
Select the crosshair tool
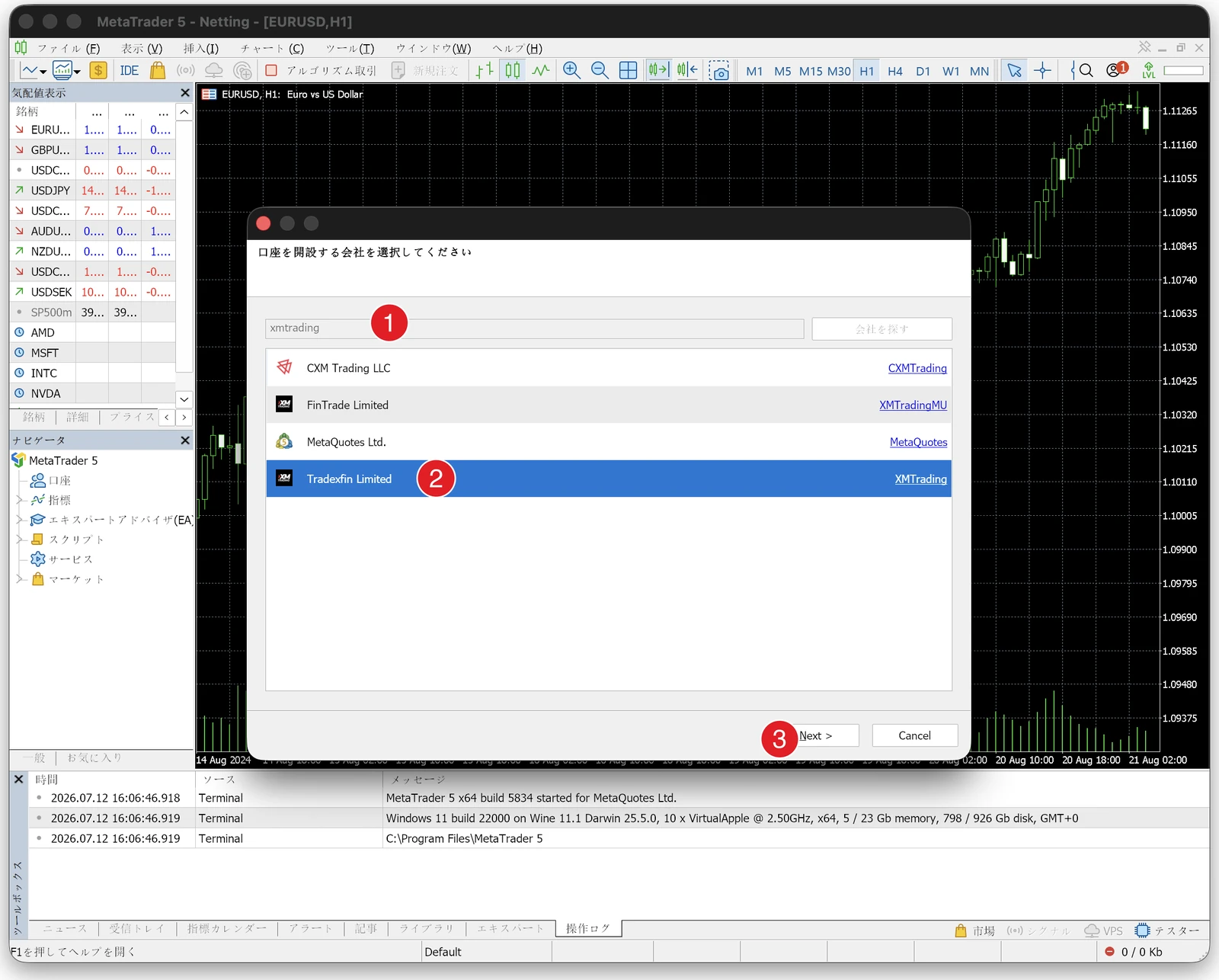(1043, 71)
